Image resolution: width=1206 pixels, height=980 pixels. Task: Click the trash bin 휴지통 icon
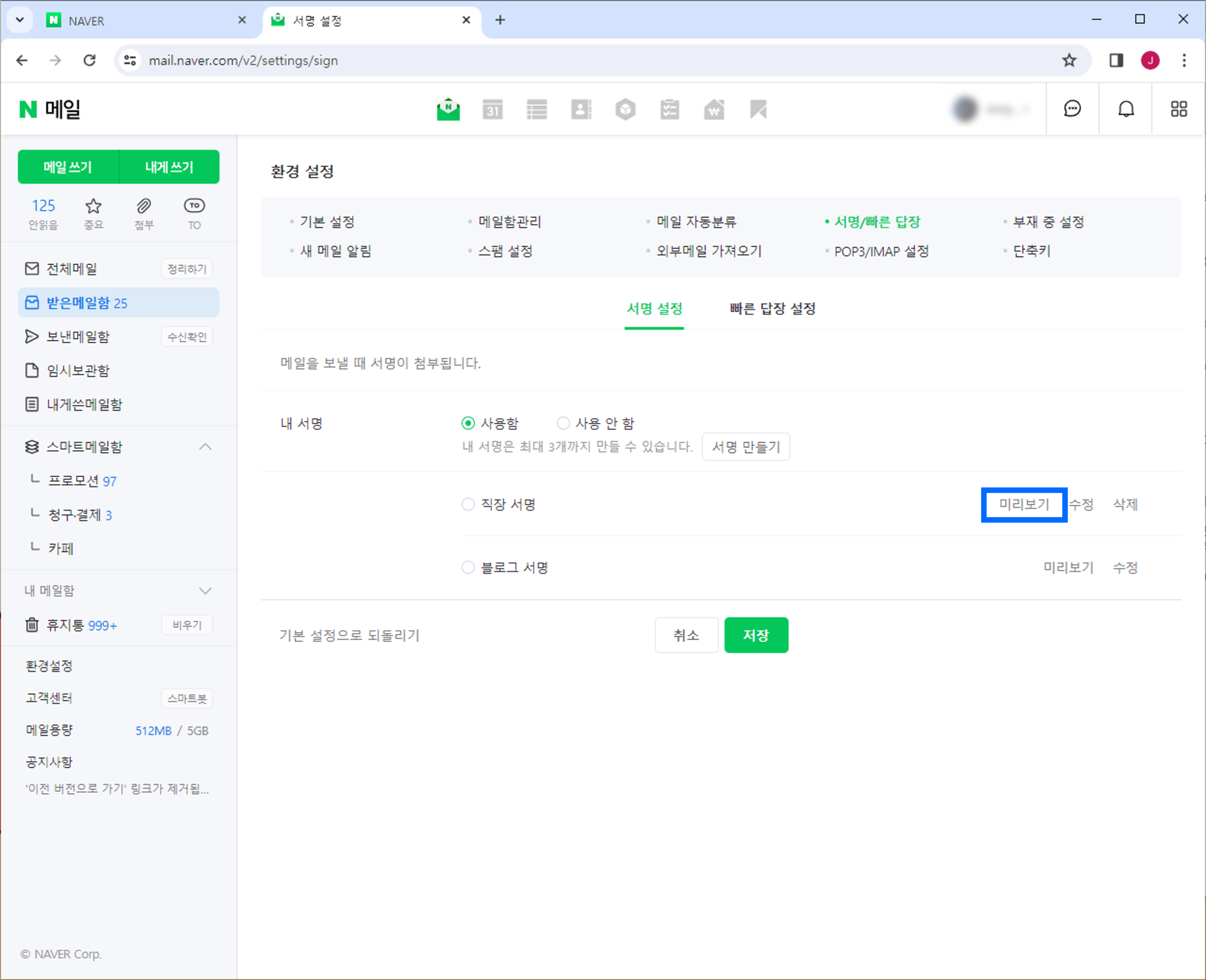point(32,625)
